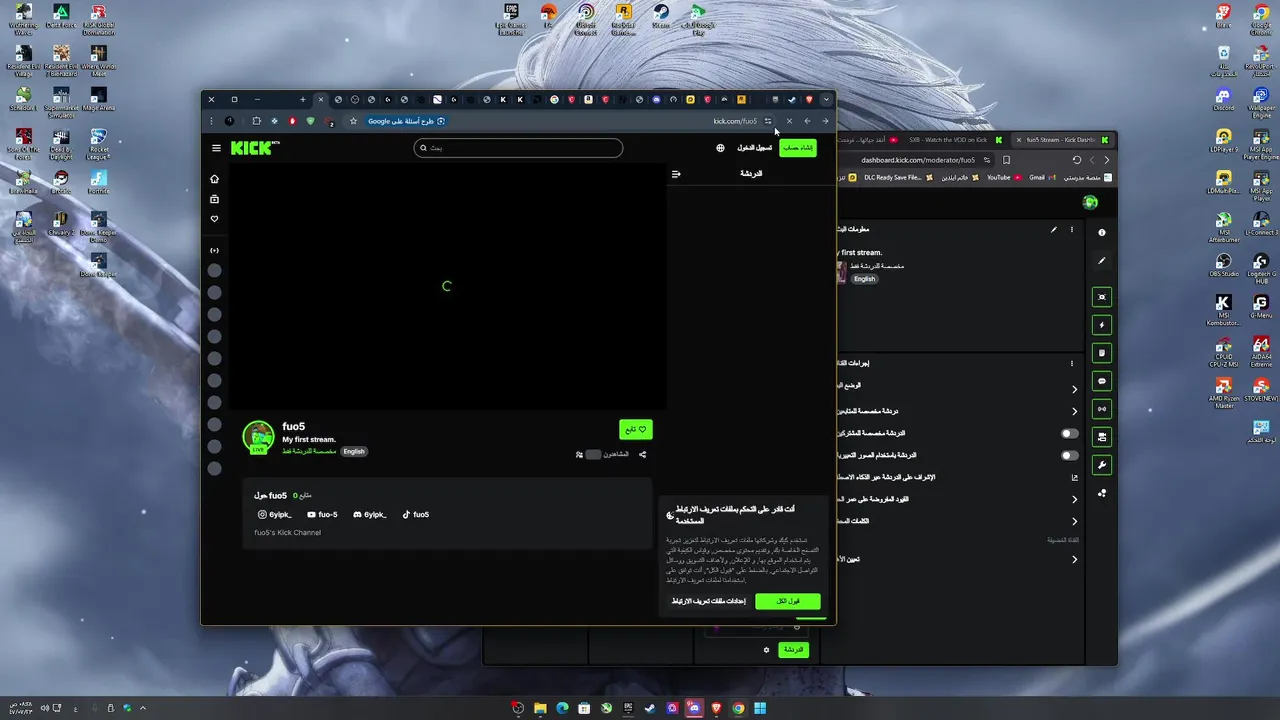Expand the slow mode row chevron in dashboard

pyautogui.click(x=1075, y=389)
